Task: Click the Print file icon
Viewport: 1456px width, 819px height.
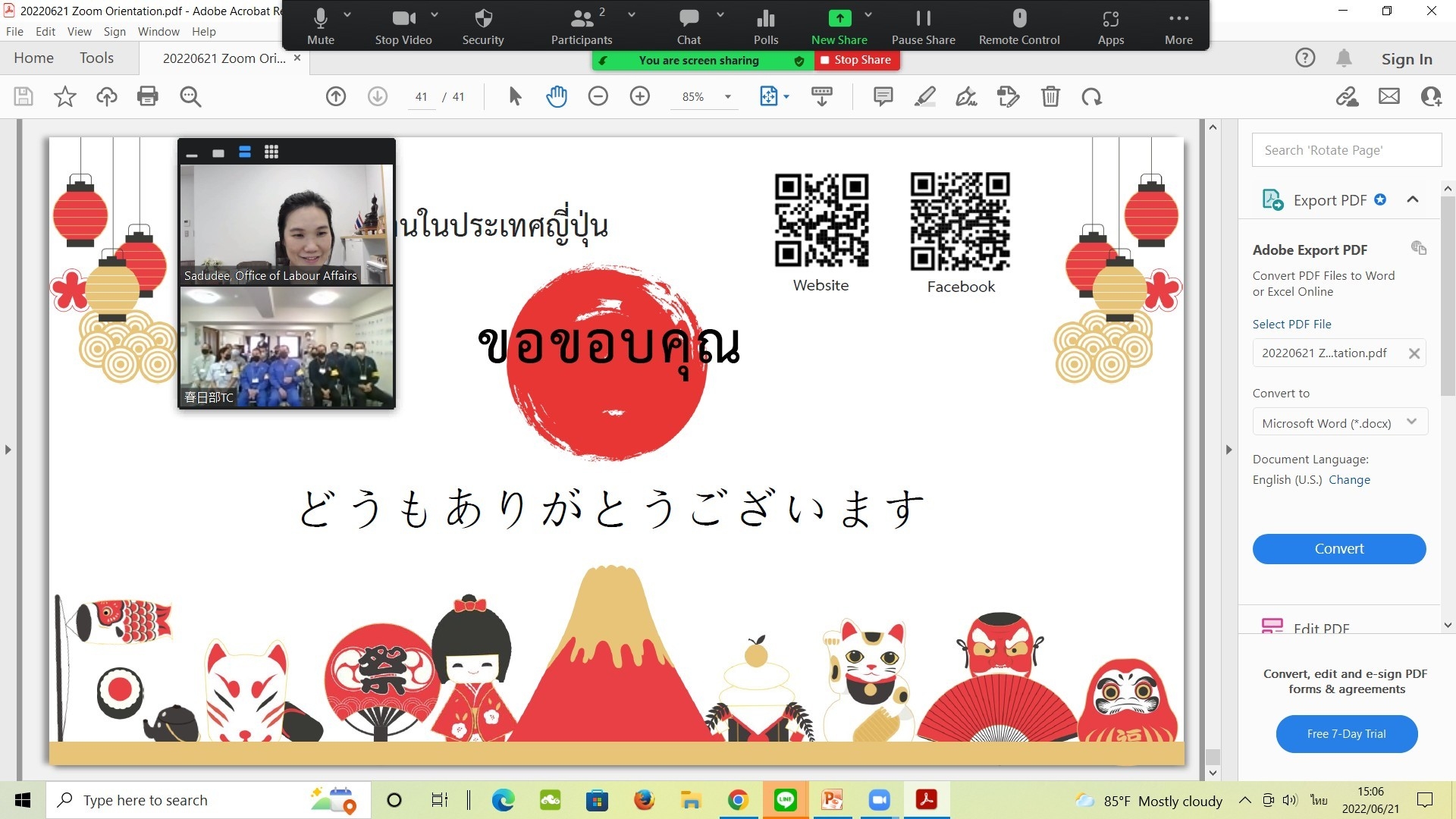Action: pyautogui.click(x=148, y=96)
